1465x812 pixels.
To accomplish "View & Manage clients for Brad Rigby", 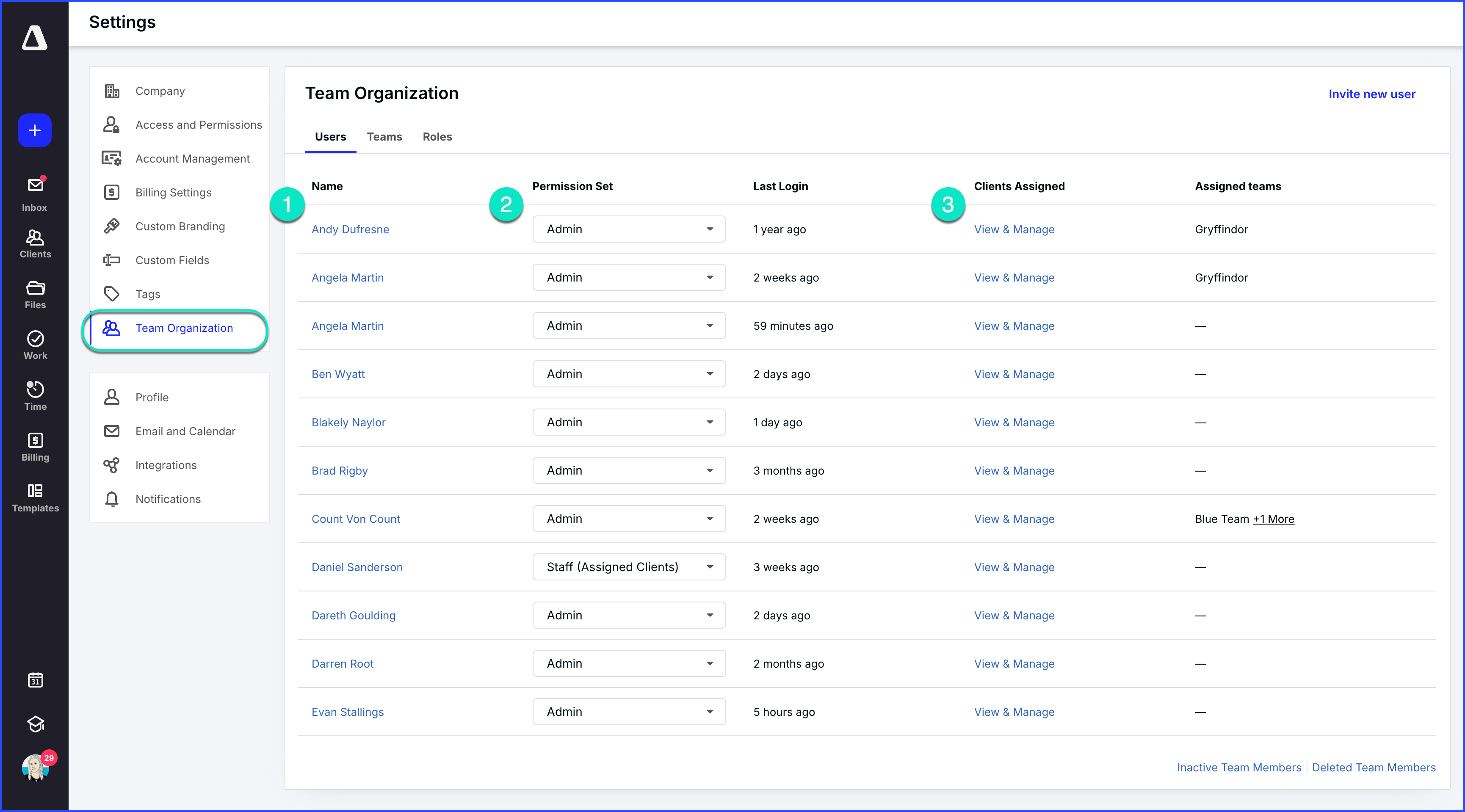I will coord(1014,471).
